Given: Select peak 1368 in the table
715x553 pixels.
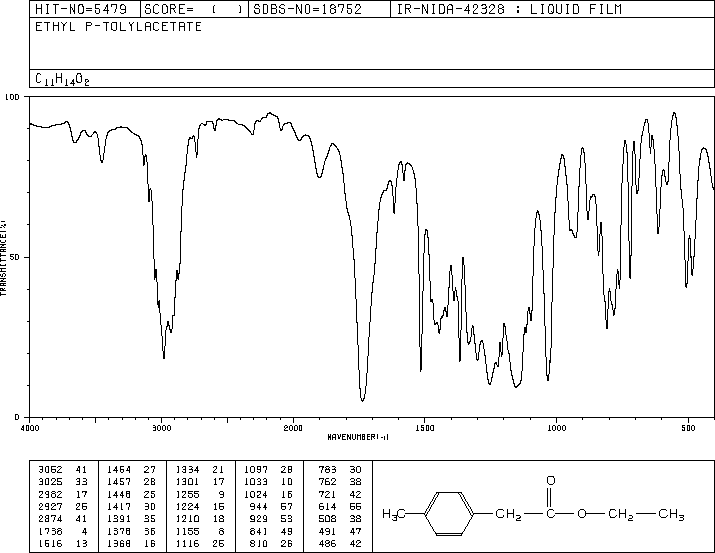Looking at the screenshot, I should pos(119,543).
